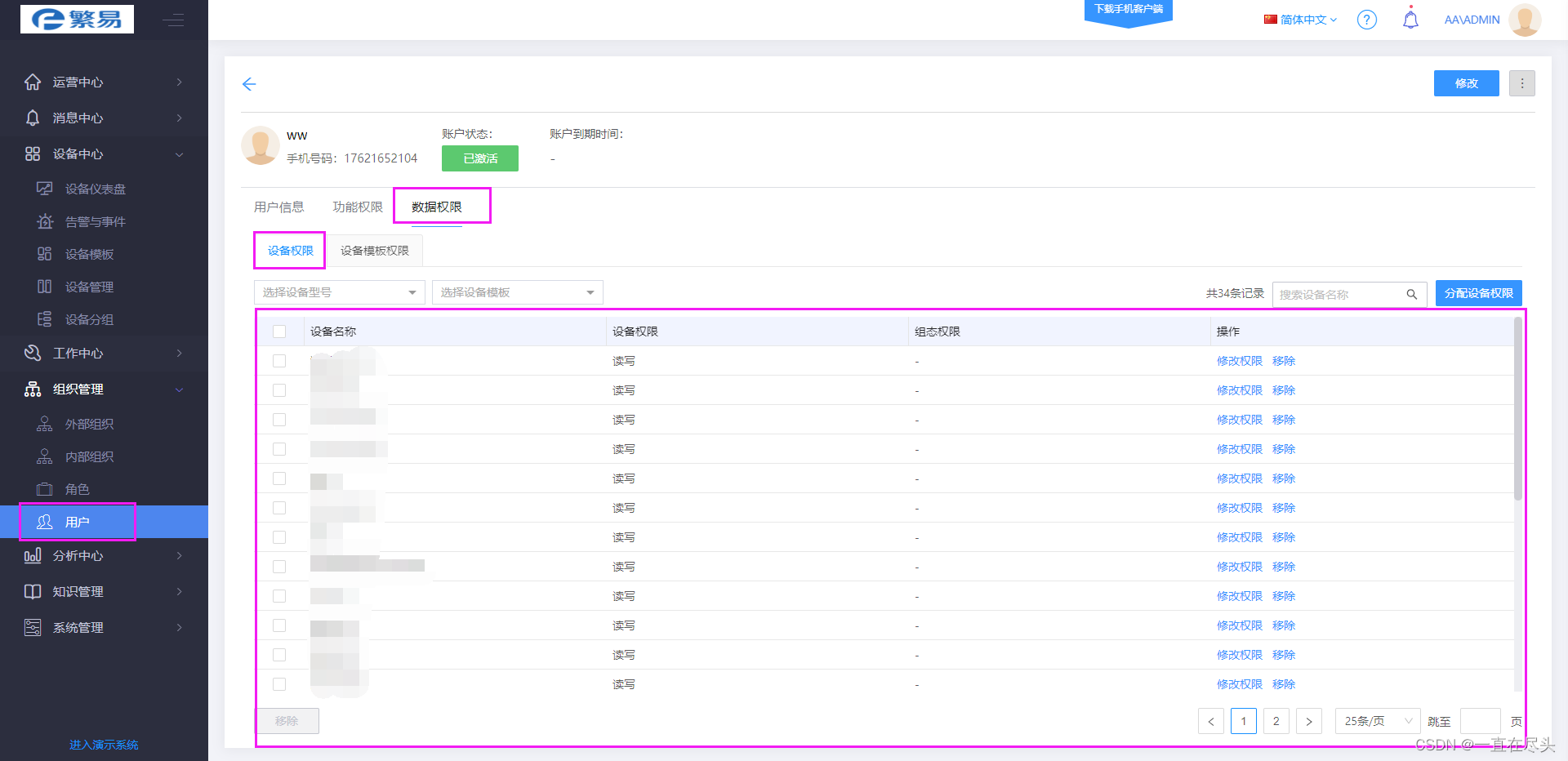Click 移除 in the first row
The image size is (1568, 761).
click(1284, 361)
